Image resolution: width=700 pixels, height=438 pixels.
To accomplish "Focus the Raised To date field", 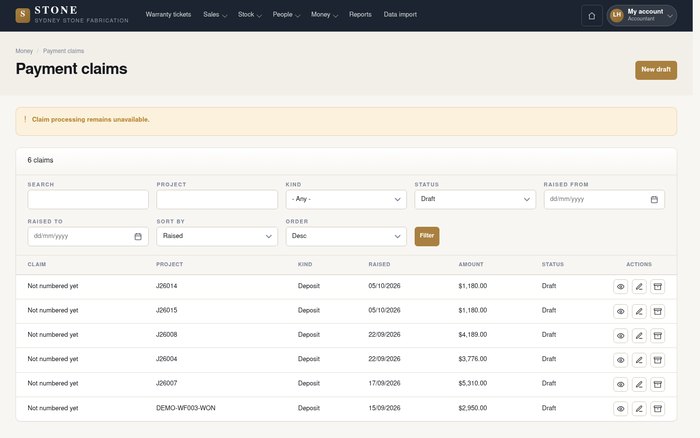I will pos(88,237).
